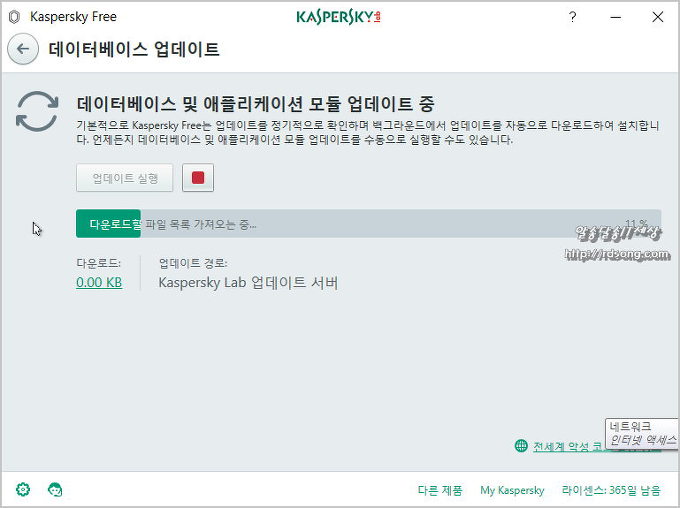Click the Kaspersky Lab 업데이트 서버 text
The width and height of the screenshot is (680, 508).
(x=248, y=282)
